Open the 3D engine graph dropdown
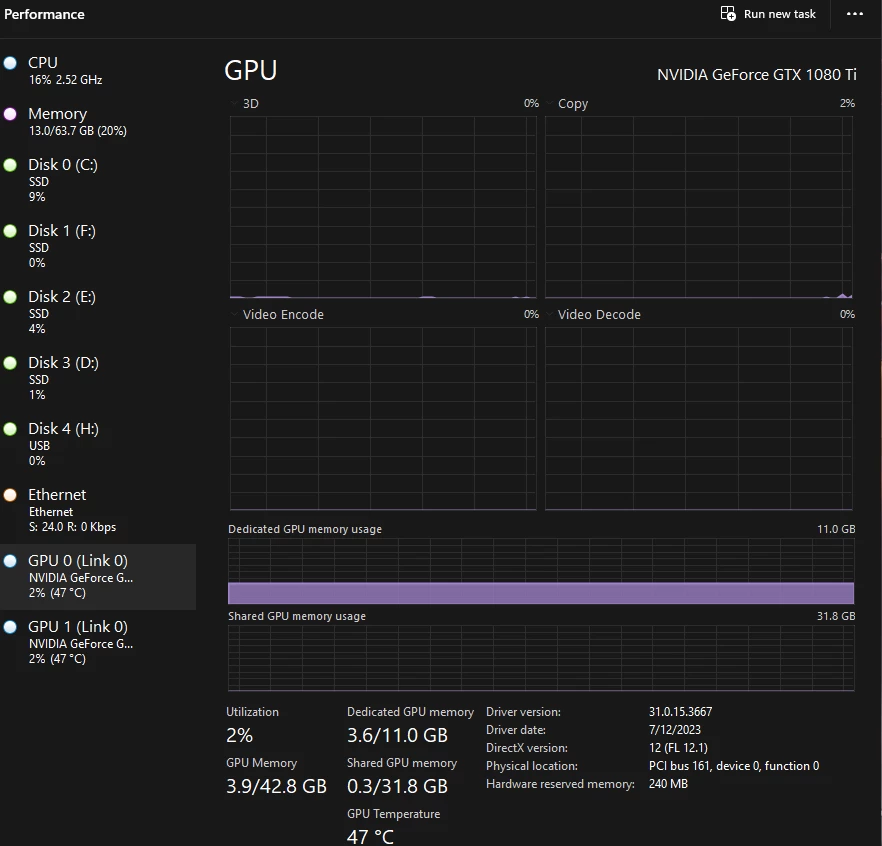Viewport: 882px width, 846px height. point(234,104)
